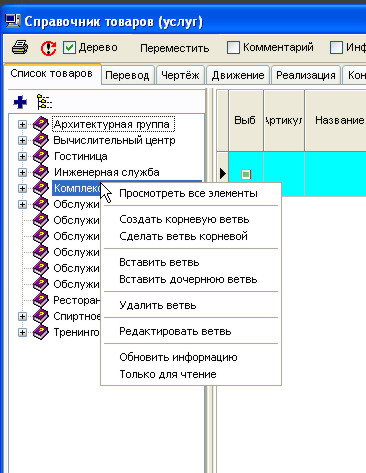Click the application icon in title bar

[x=13, y=22]
